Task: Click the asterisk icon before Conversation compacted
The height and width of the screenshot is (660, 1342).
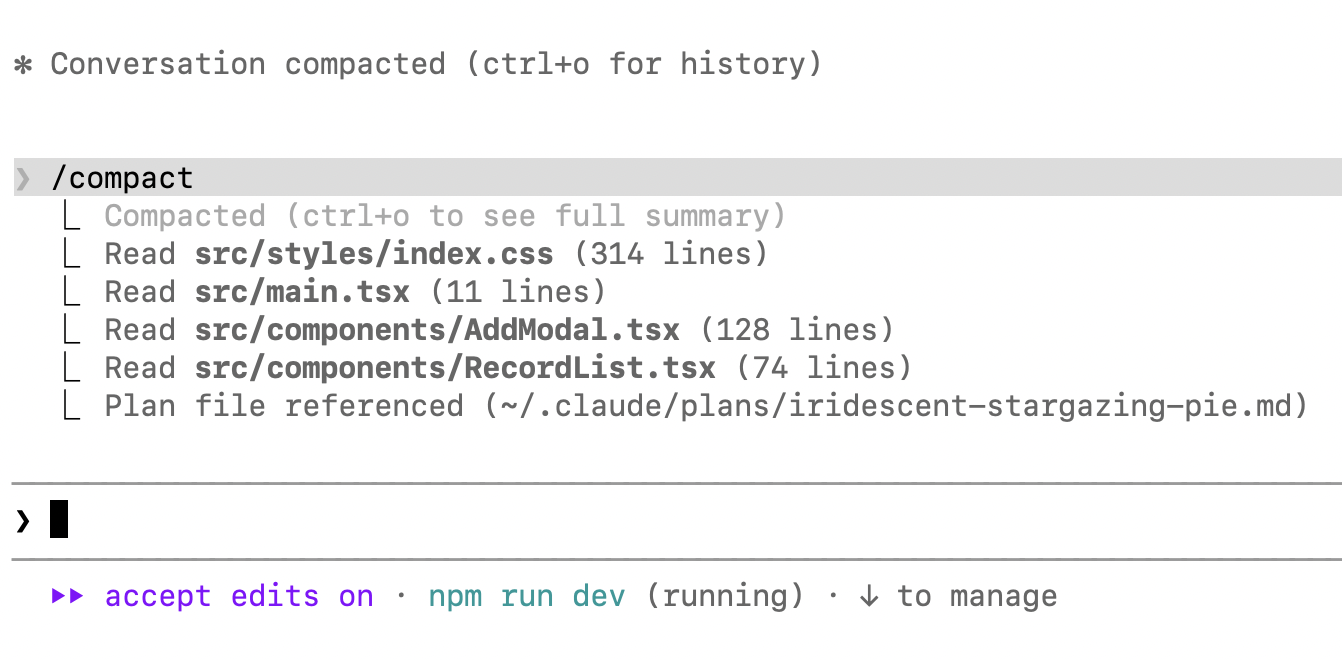Action: 23,65
